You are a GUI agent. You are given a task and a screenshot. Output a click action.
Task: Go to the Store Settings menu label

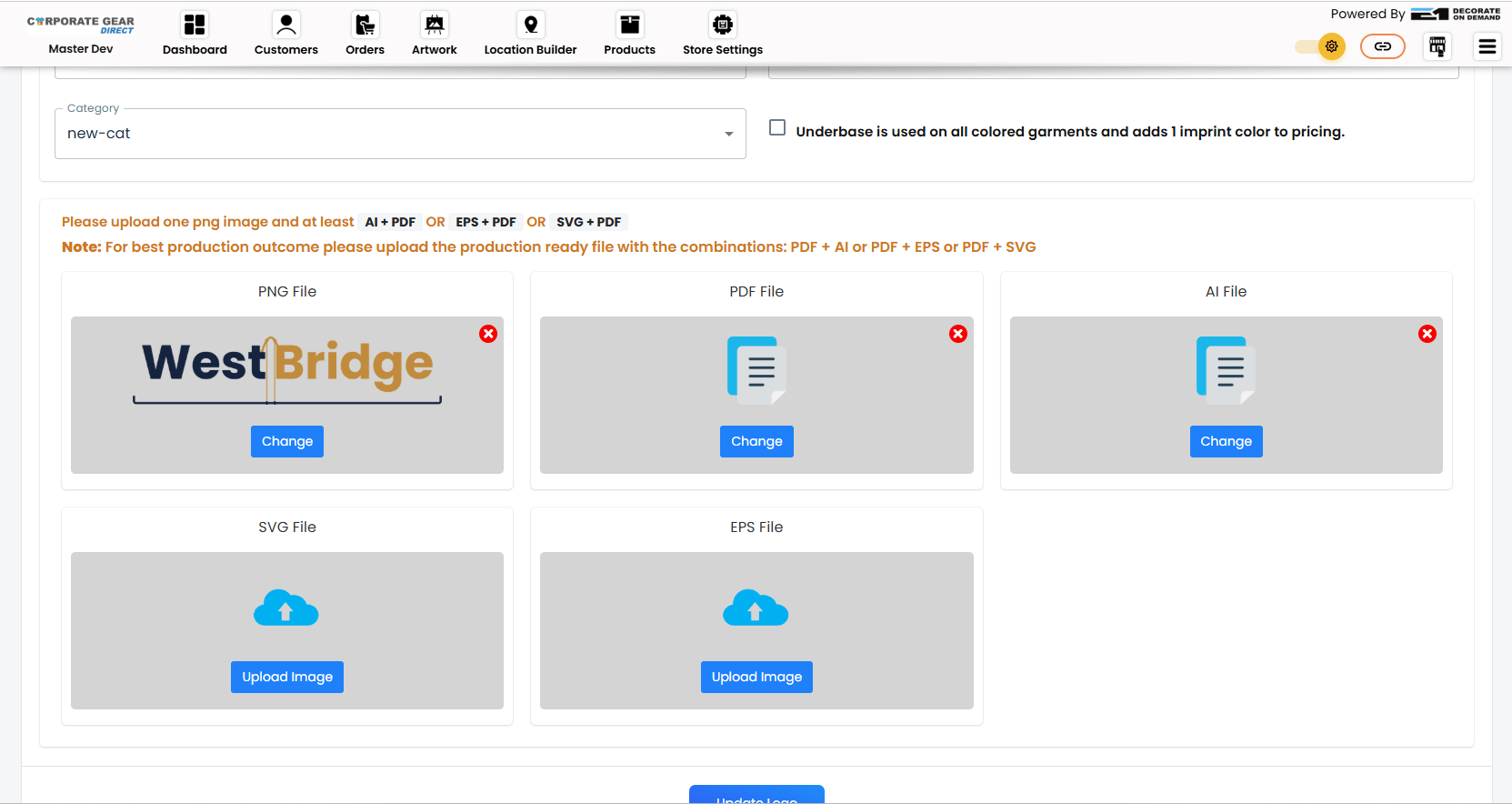click(x=723, y=50)
